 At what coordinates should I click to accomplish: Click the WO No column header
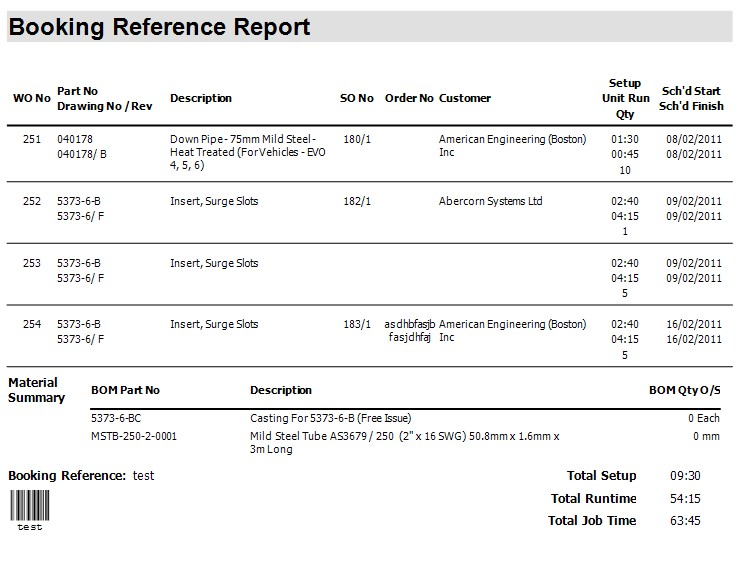click(x=31, y=99)
